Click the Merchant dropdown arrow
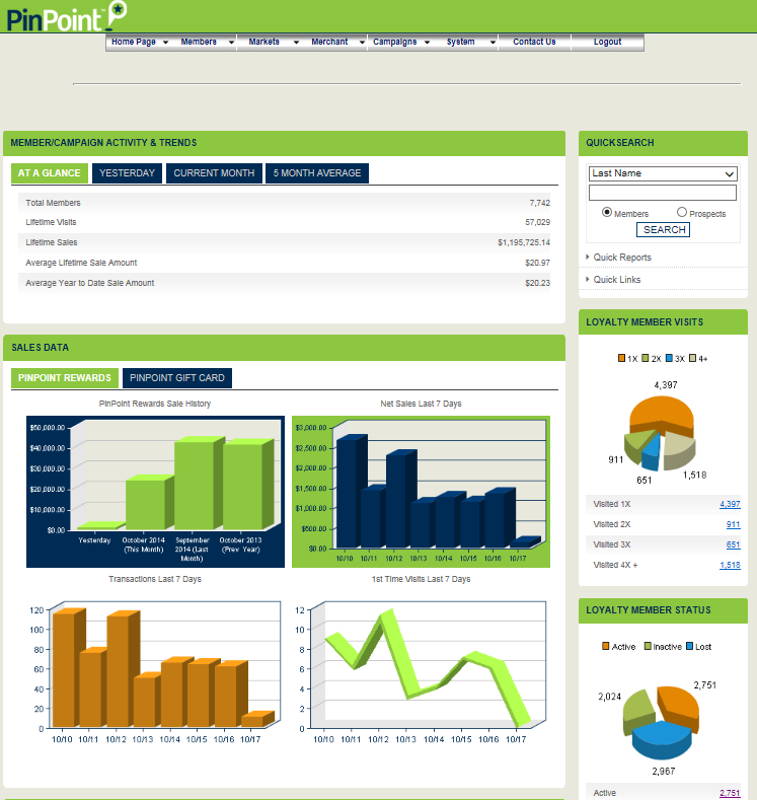The image size is (757, 800). click(x=362, y=42)
